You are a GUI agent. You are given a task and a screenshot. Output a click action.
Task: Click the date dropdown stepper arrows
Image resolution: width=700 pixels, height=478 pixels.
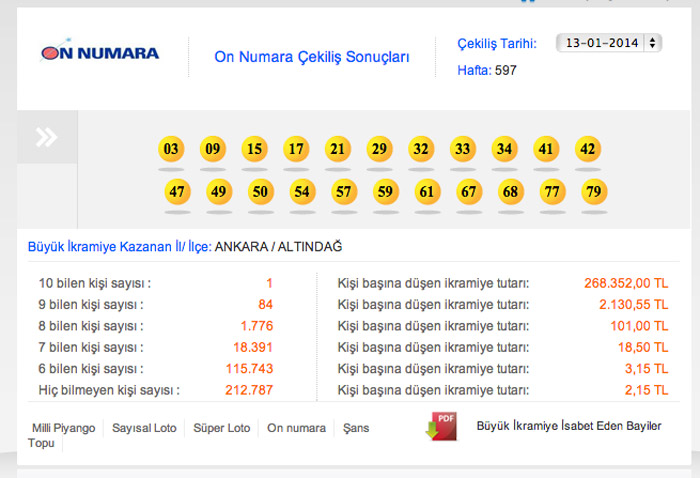652,43
